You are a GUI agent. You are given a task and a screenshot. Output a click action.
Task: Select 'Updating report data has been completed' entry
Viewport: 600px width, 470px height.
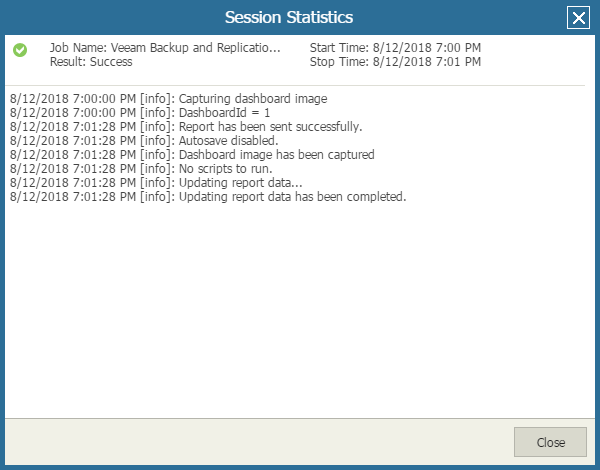coord(208,197)
